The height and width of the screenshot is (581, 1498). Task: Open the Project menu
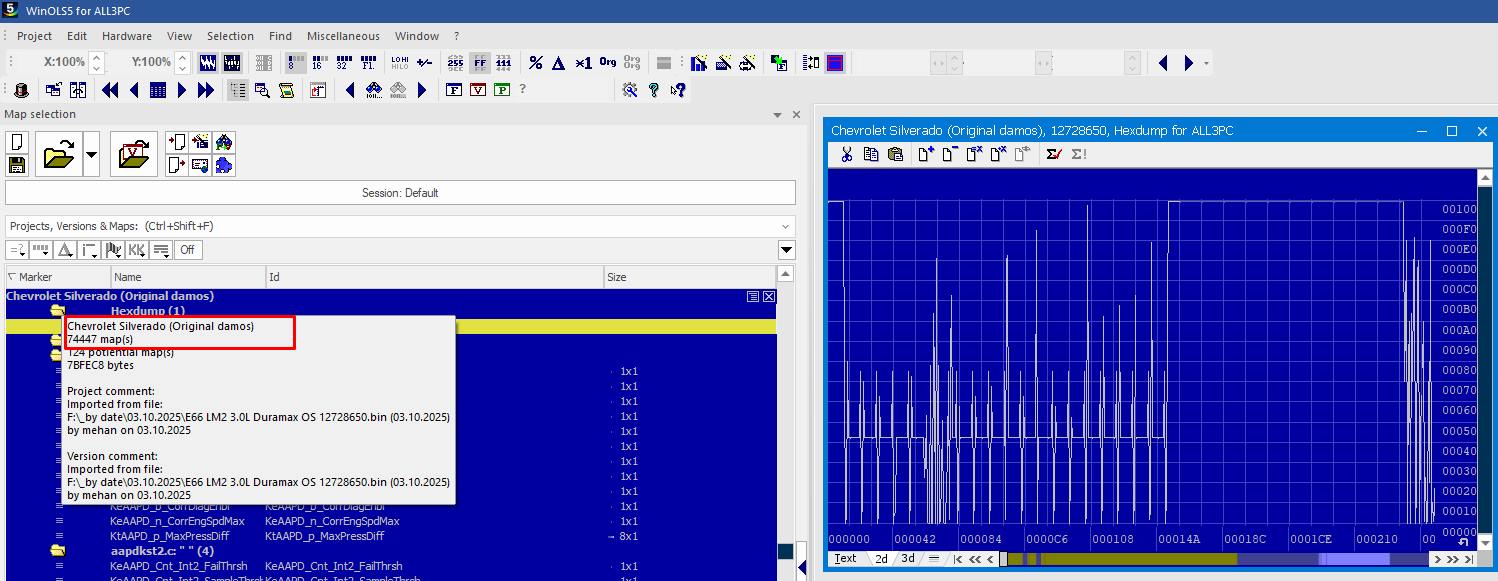click(x=34, y=36)
